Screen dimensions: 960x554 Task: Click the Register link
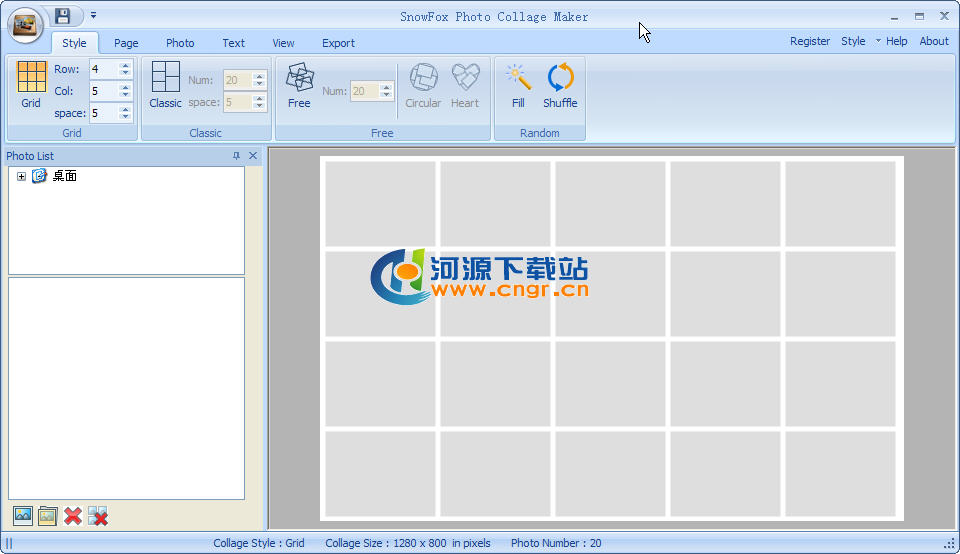(x=810, y=41)
